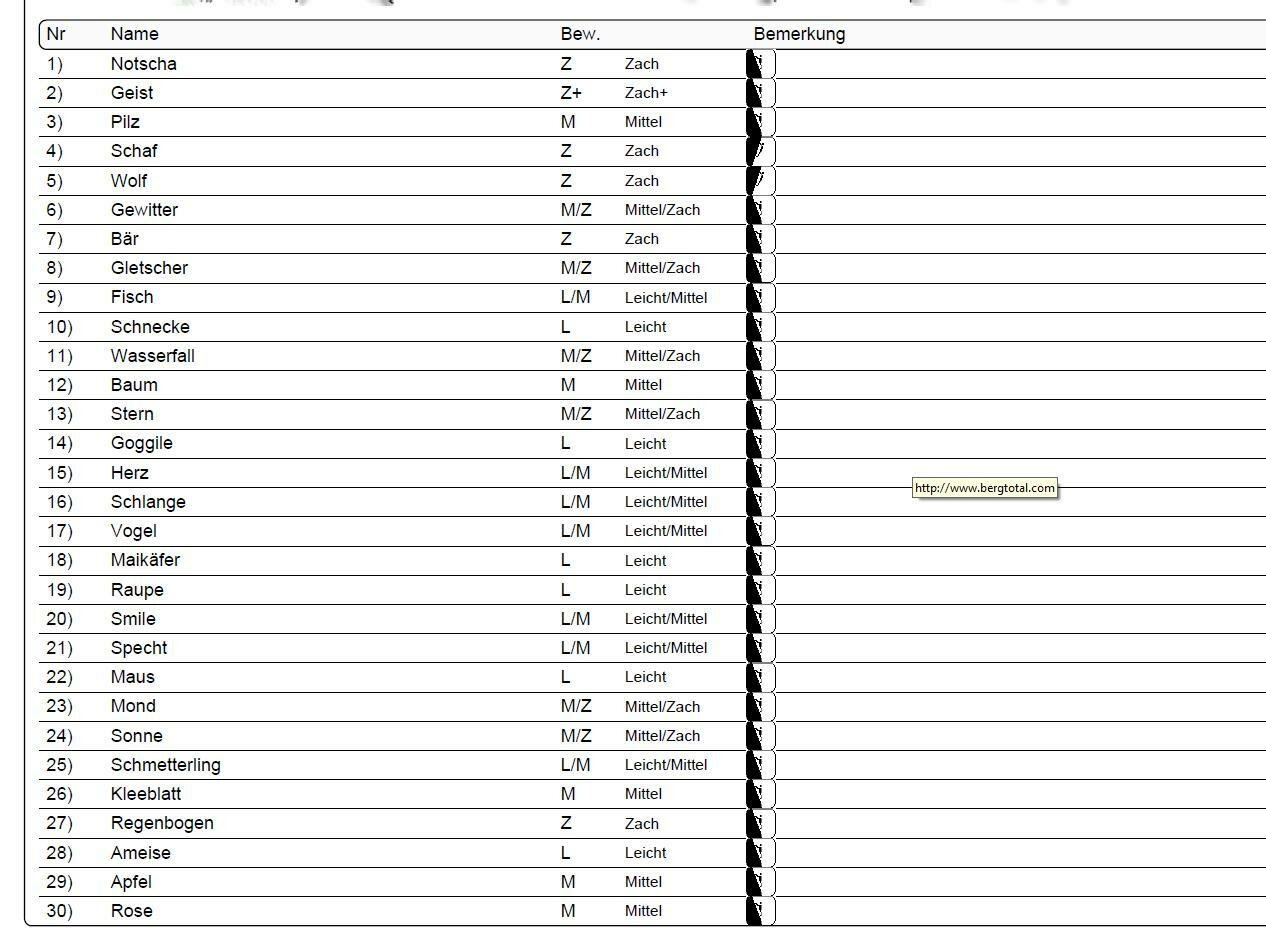1266x950 pixels.
Task: Click the L rating in Ameise row
Action: coord(565,853)
